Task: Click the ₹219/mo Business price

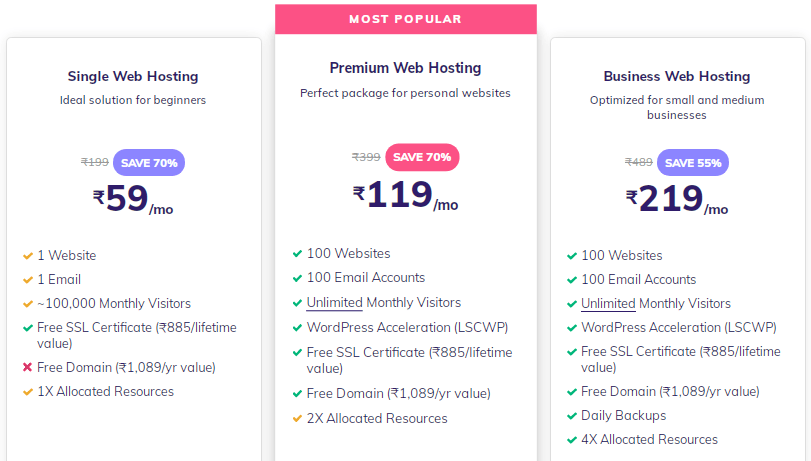Action: (x=677, y=200)
